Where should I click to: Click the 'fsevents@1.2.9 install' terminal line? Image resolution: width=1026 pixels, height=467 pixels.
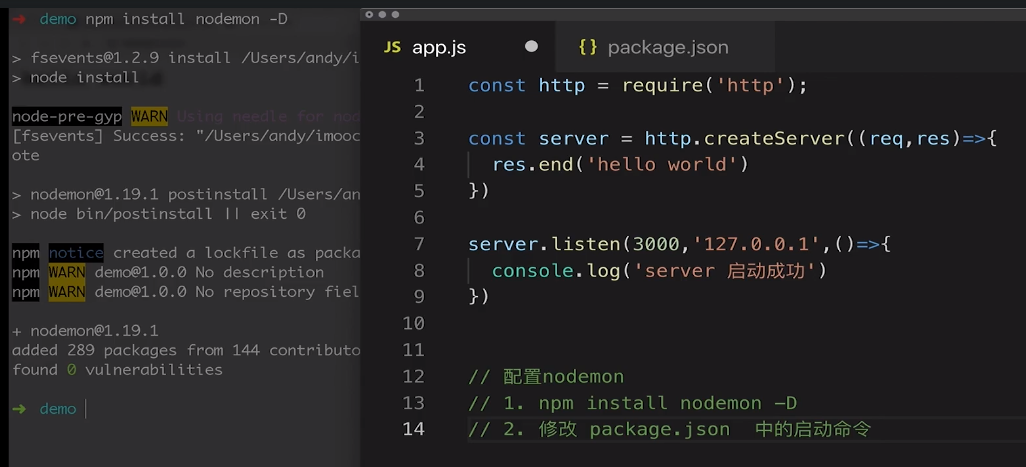(186, 58)
